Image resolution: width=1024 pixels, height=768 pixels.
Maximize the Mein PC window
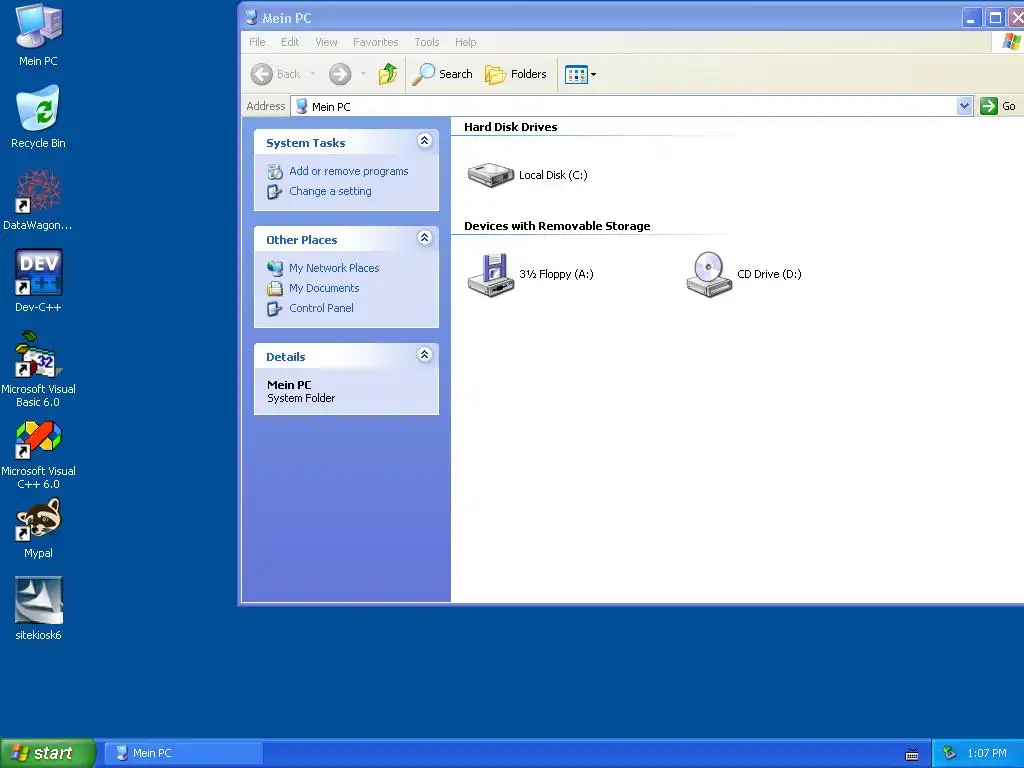click(995, 18)
